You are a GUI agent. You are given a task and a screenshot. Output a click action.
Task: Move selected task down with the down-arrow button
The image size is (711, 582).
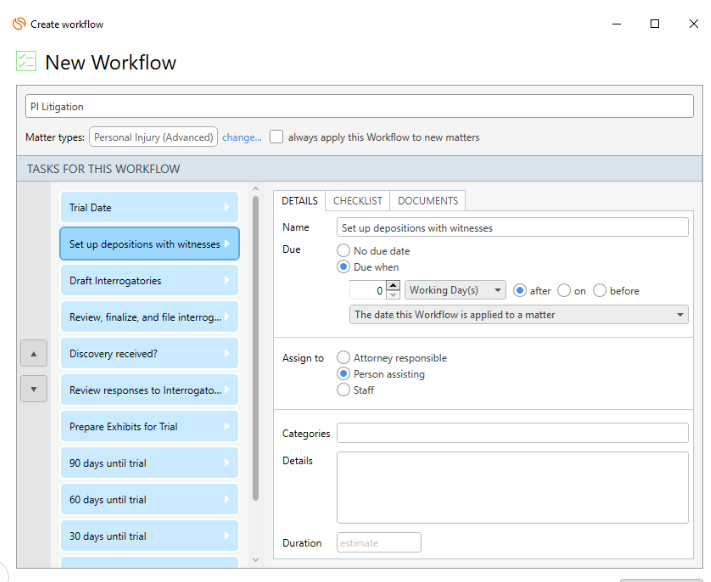tap(34, 389)
